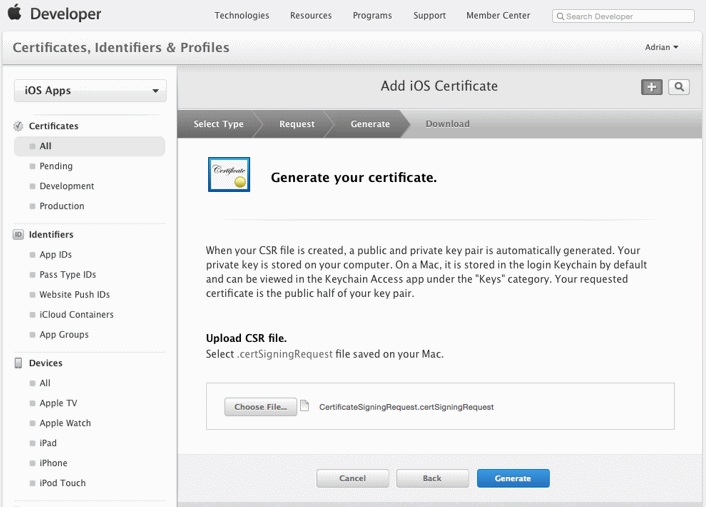This screenshot has width=706, height=507.
Task: Click the .certSigningRequest text
Action: pos(285,354)
